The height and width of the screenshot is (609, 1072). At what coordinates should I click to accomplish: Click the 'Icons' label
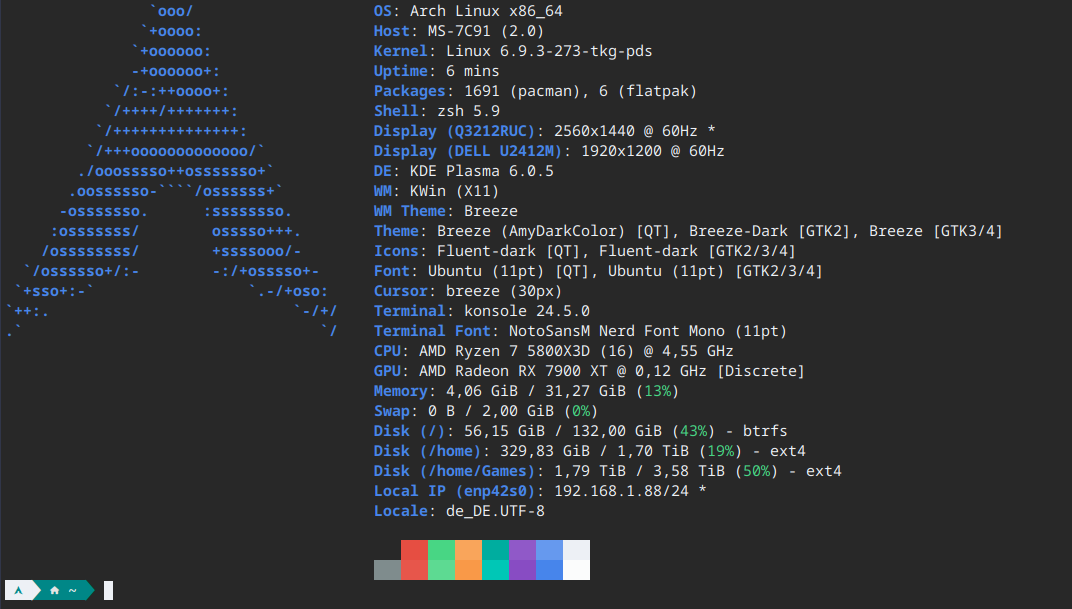(396, 251)
